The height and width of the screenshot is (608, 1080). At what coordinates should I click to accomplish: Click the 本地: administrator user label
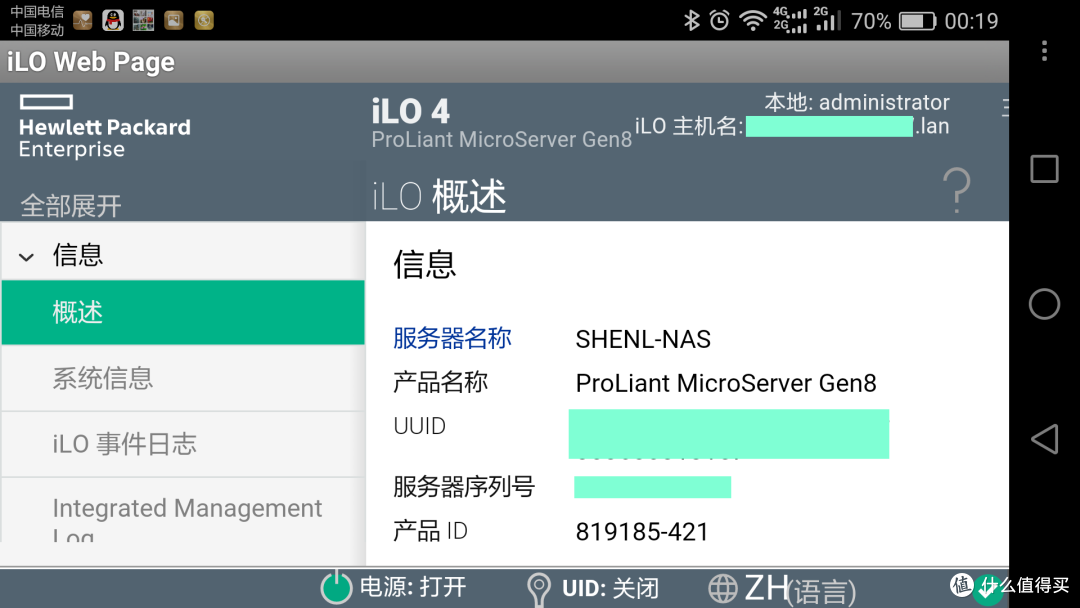857,103
